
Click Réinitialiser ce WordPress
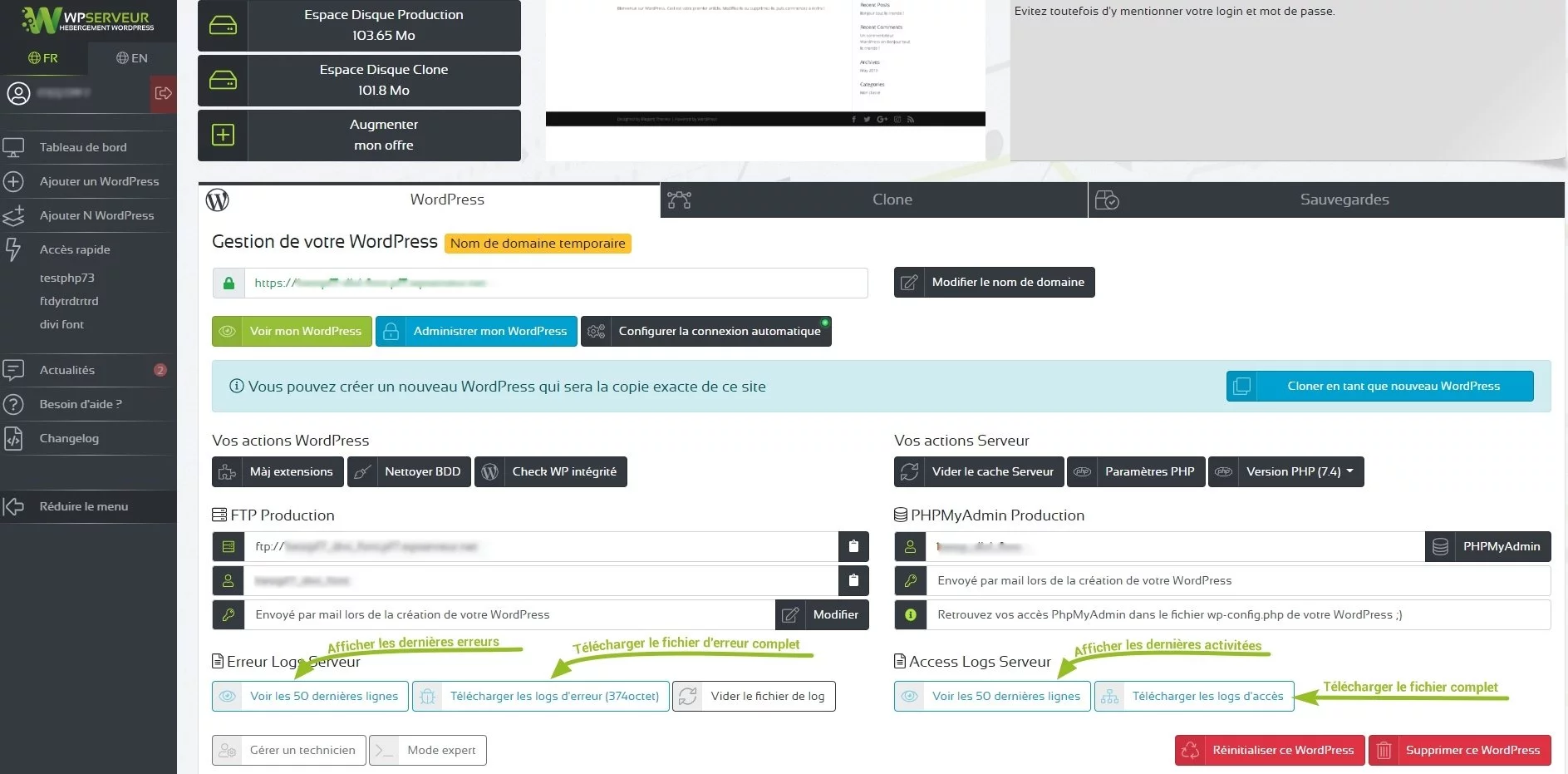click(1270, 750)
